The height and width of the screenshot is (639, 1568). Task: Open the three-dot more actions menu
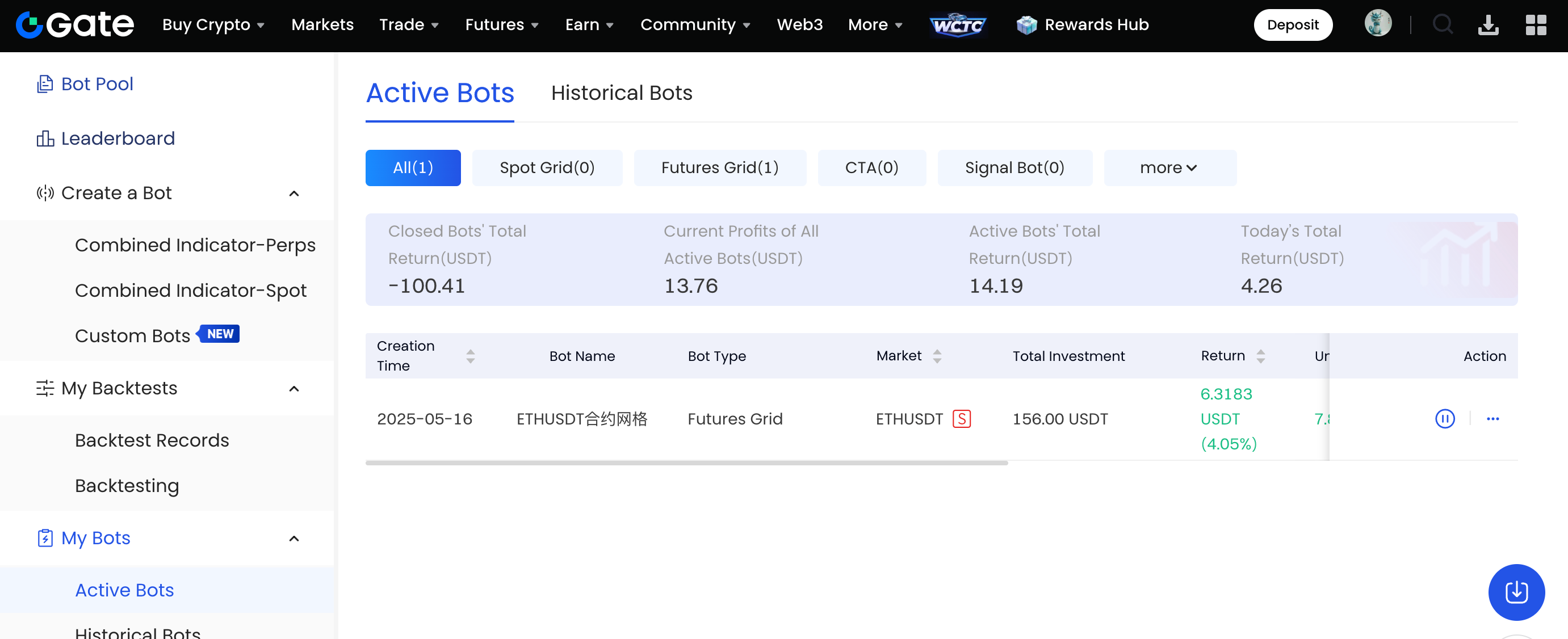click(1492, 419)
